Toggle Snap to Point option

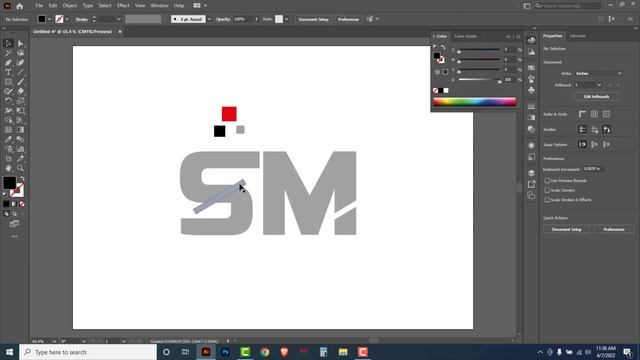click(x=582, y=144)
